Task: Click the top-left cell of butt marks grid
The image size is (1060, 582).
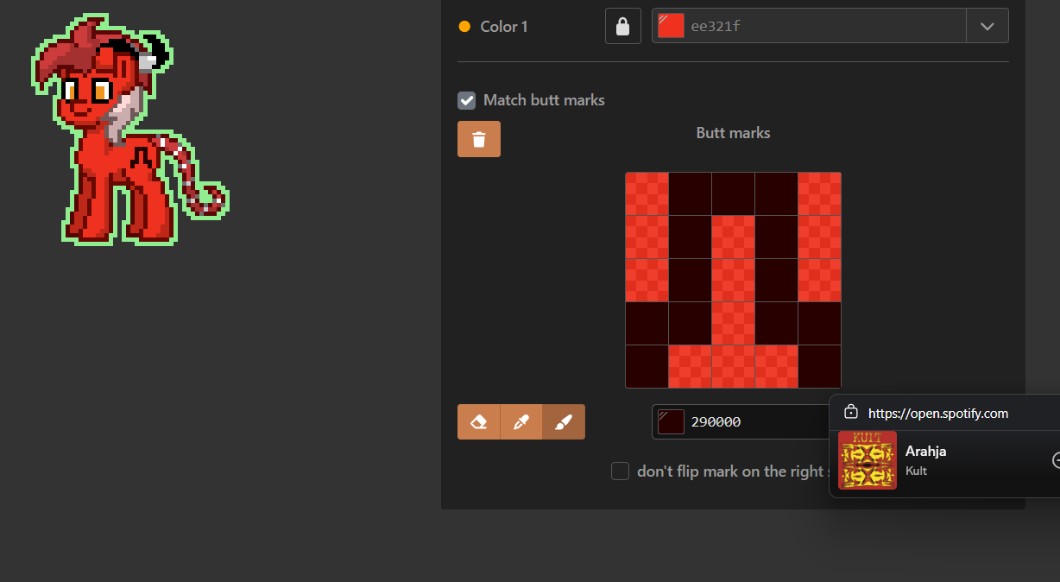Action: [647, 194]
